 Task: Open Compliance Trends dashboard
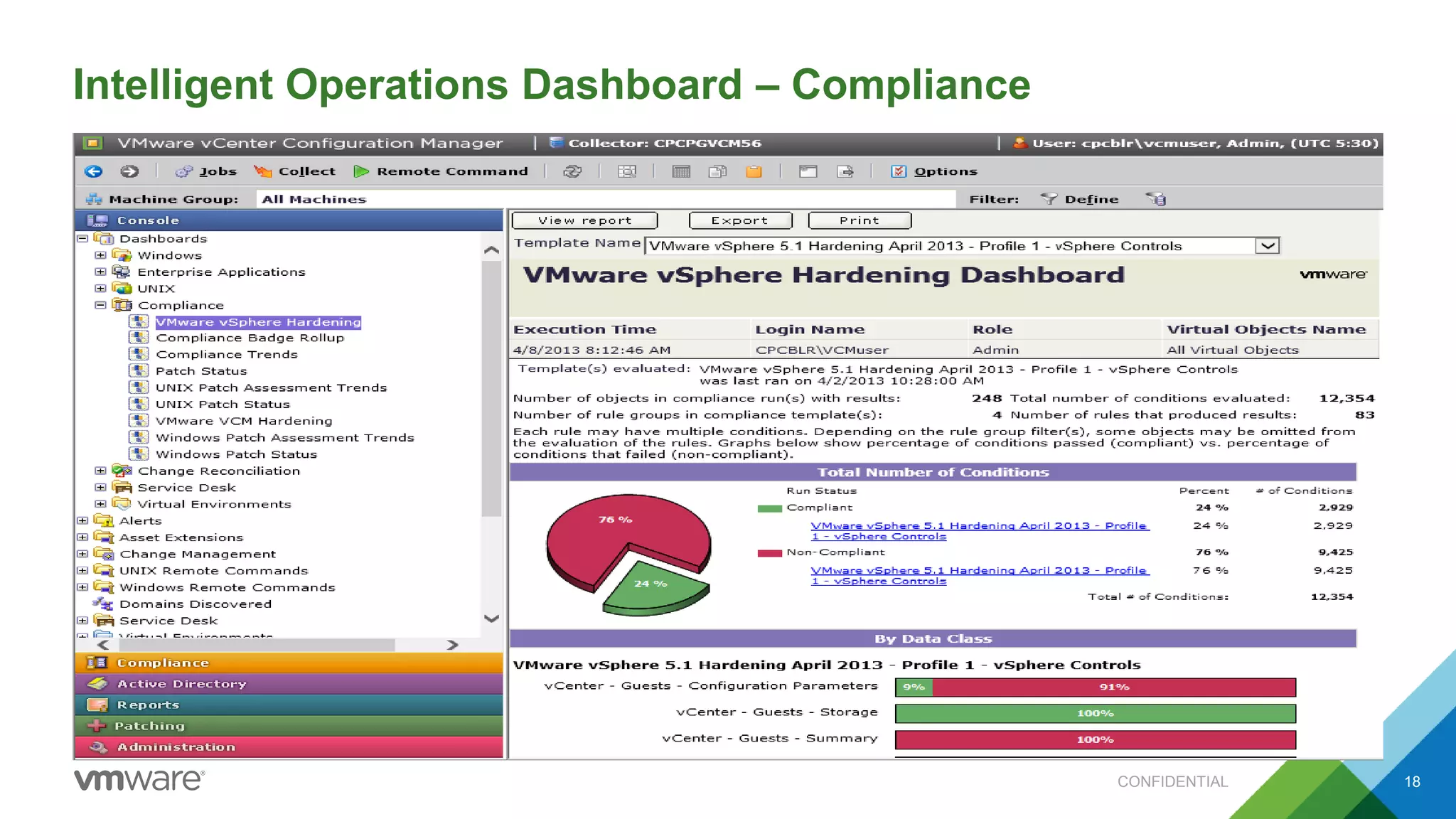click(226, 354)
